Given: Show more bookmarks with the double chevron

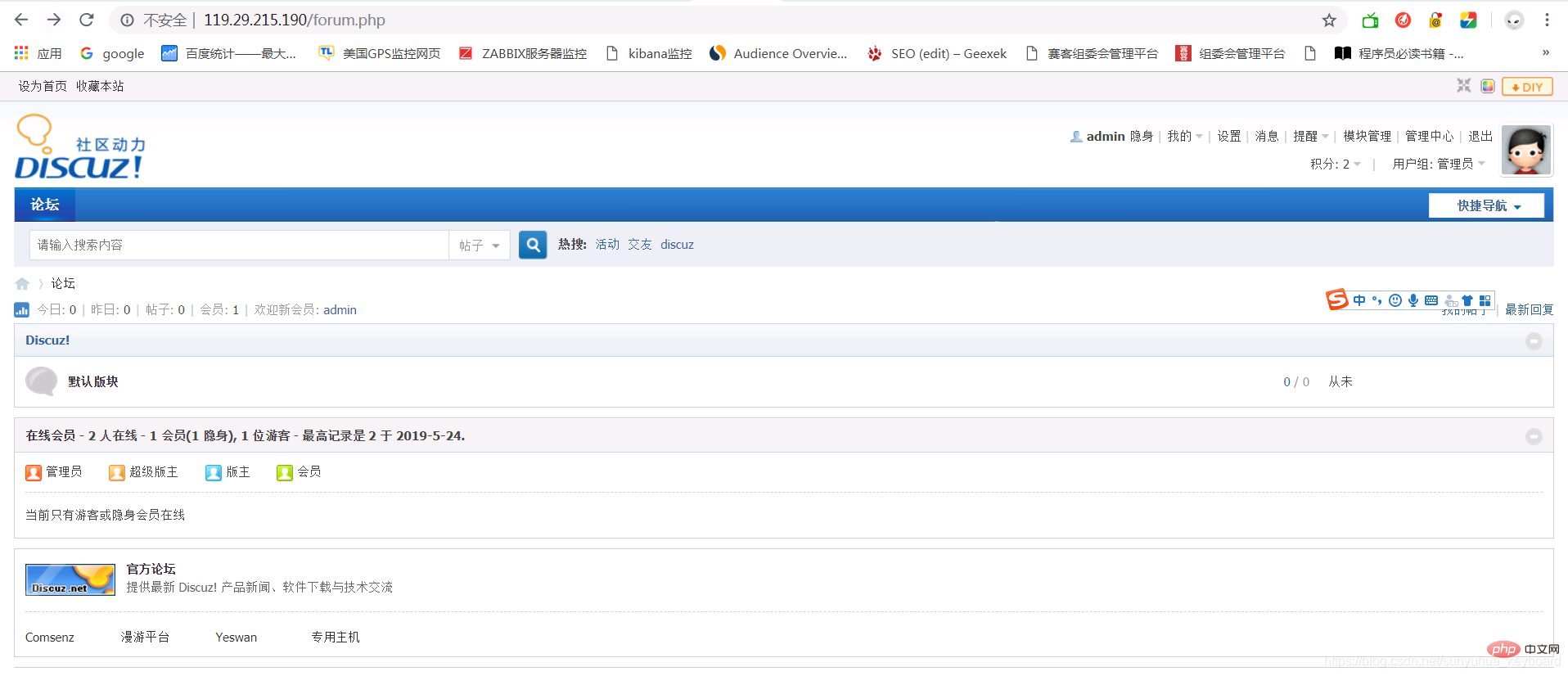Looking at the screenshot, I should tap(1546, 52).
